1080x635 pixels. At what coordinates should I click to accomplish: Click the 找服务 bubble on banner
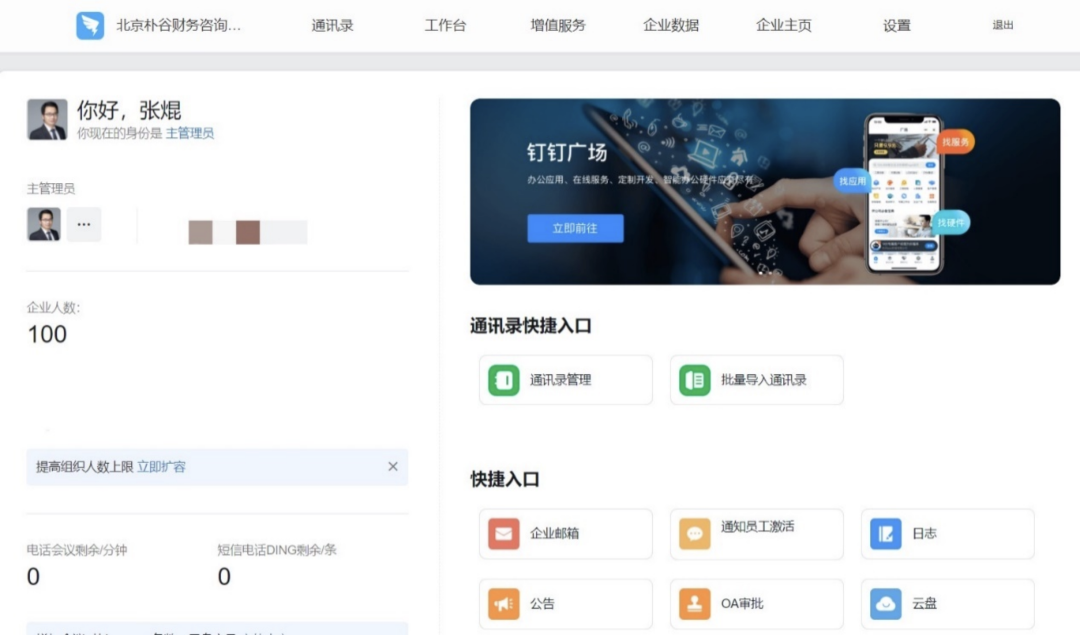coord(955,142)
